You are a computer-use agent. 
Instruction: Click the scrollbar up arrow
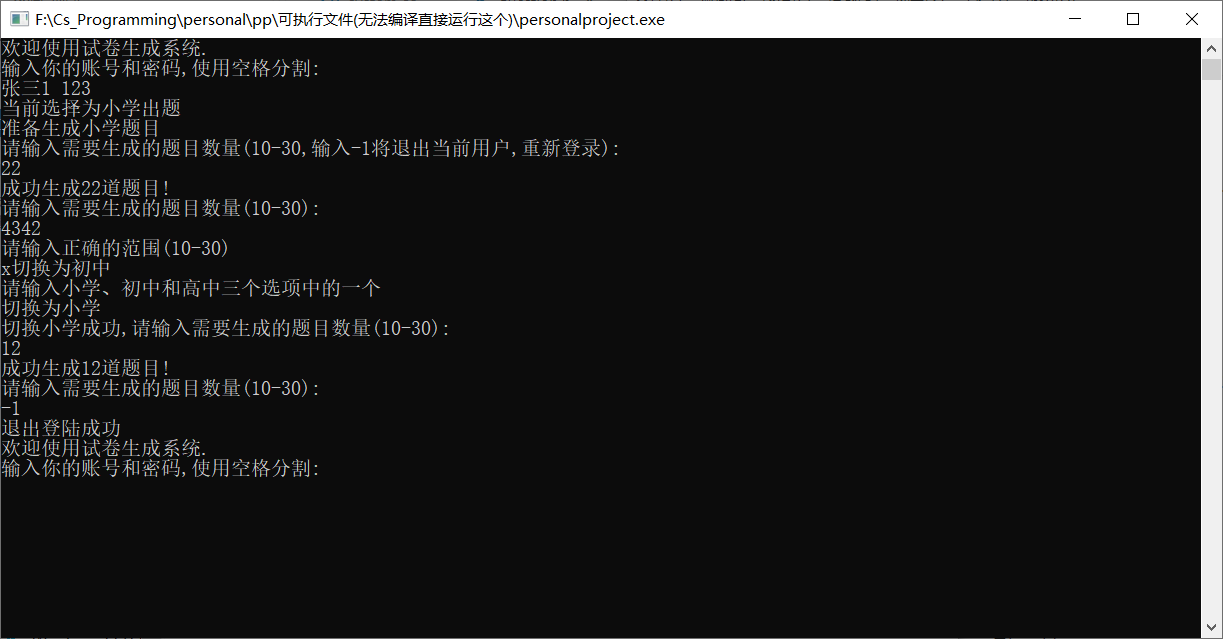pos(1211,48)
